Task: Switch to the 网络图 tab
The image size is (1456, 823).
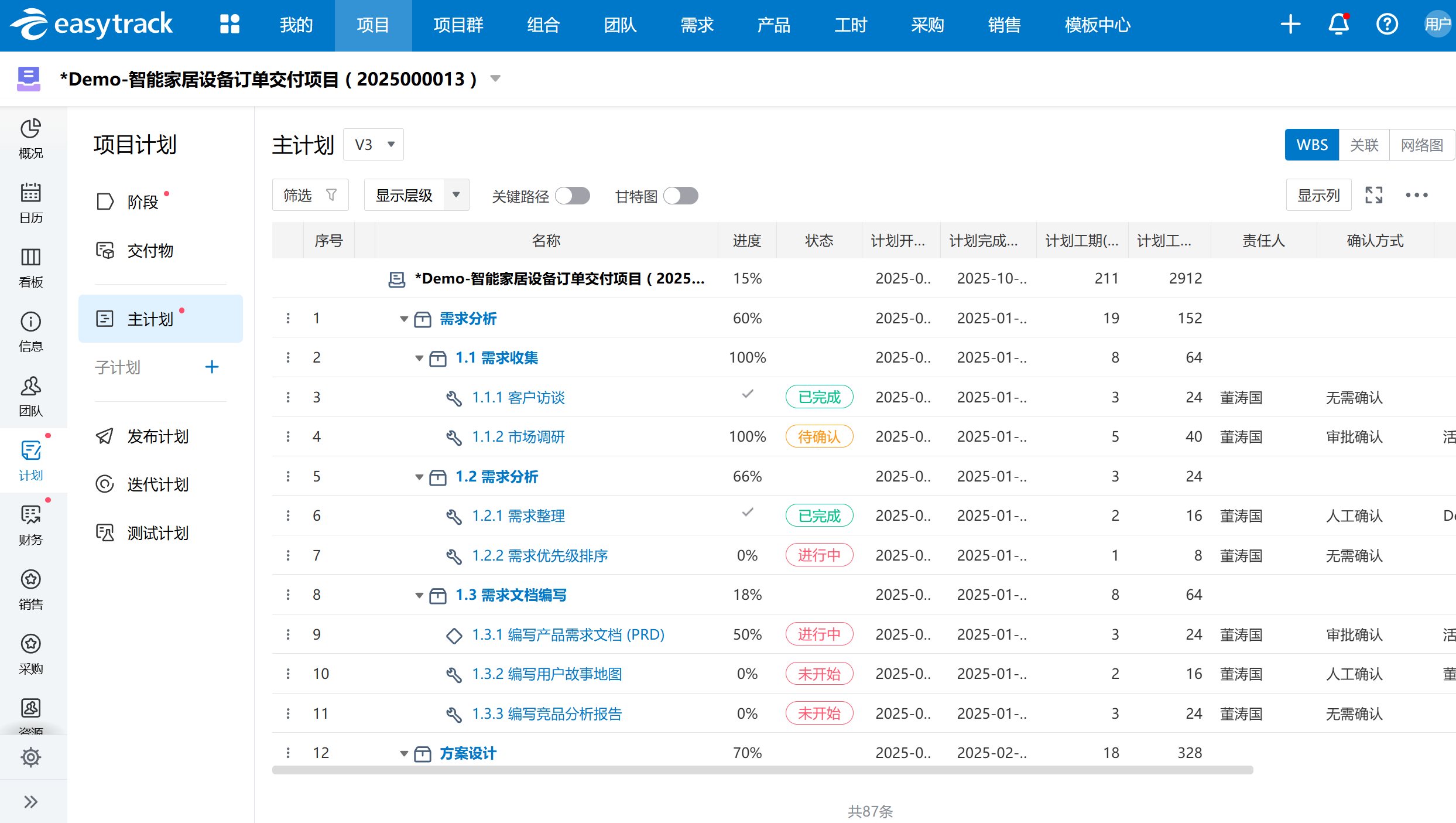Action: click(1422, 144)
